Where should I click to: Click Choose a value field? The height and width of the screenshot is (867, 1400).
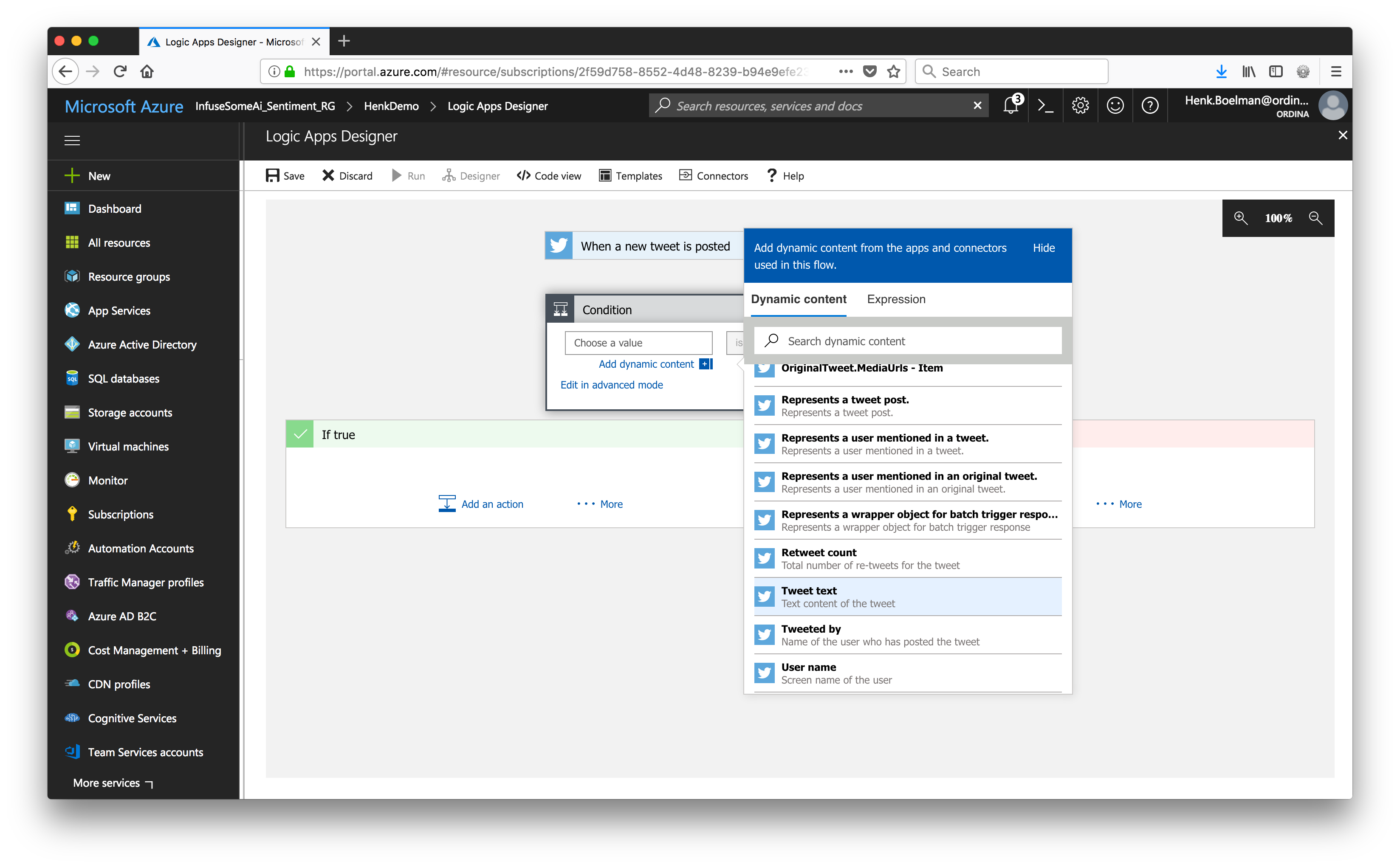638,343
